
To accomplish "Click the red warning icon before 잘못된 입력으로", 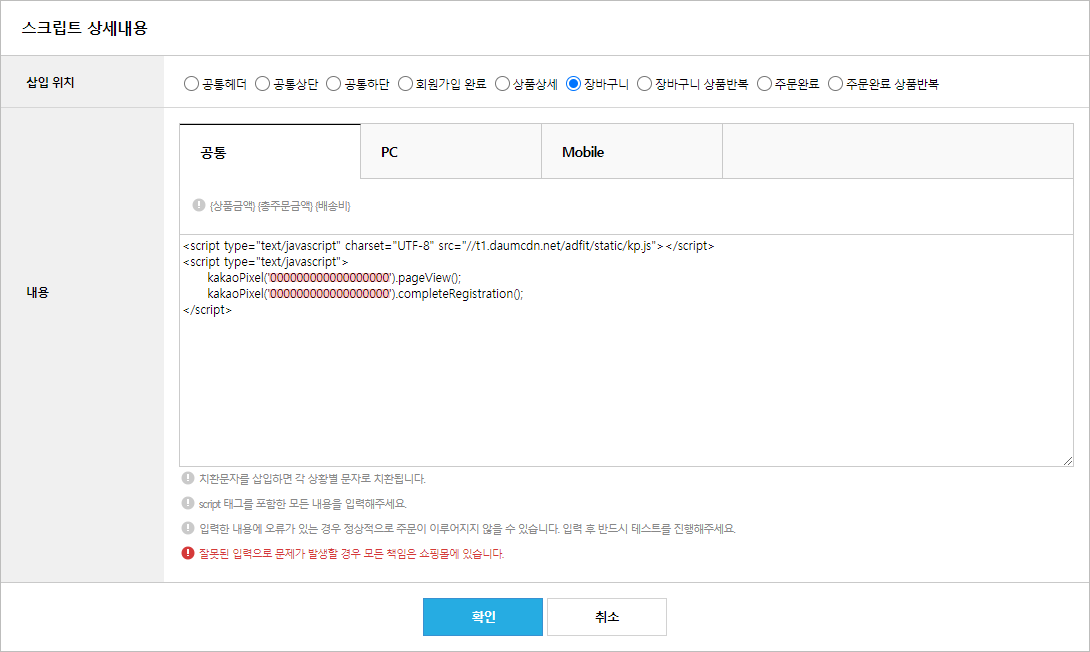I will click(x=188, y=553).
